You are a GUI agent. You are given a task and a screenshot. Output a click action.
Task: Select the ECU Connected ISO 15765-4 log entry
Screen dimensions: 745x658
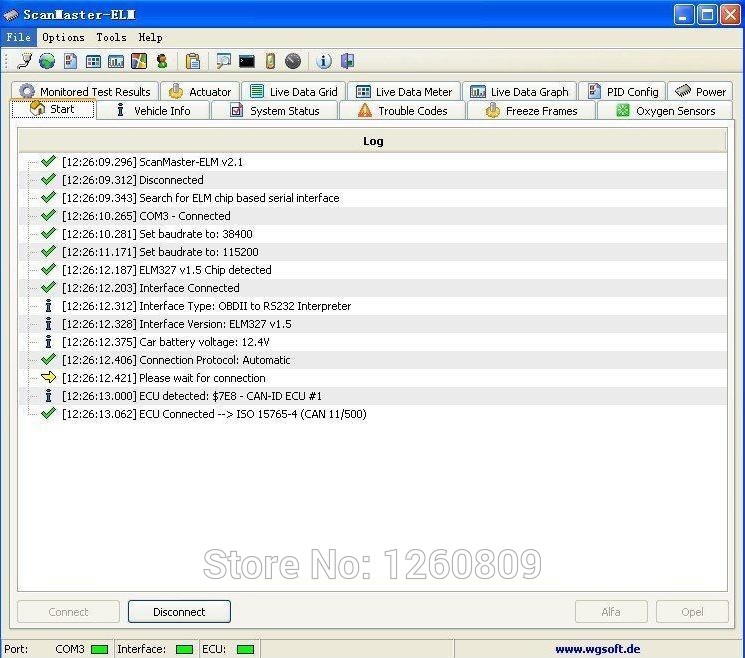(x=252, y=414)
